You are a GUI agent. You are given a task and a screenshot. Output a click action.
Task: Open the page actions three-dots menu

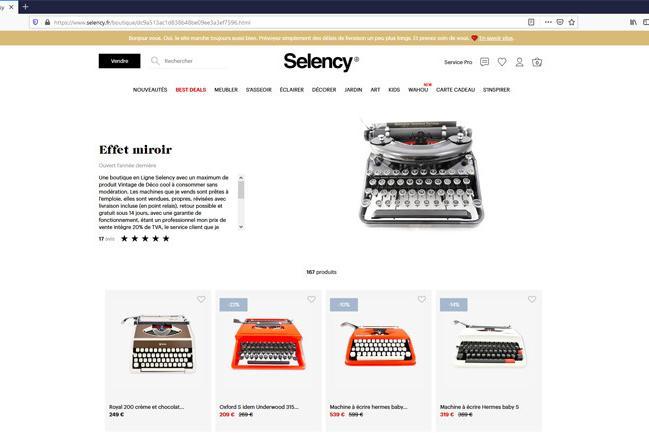tap(548, 22)
